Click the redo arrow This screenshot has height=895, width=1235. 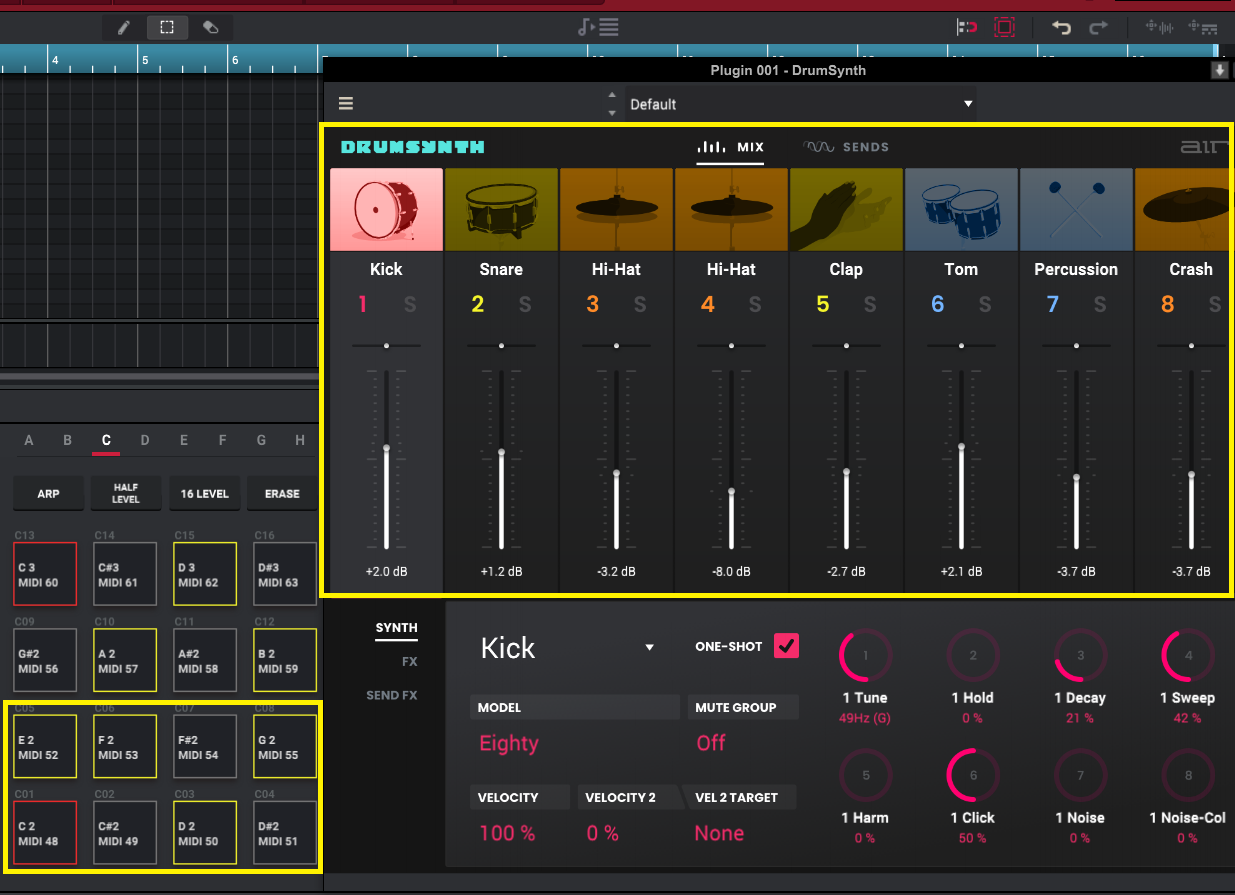click(x=1098, y=28)
